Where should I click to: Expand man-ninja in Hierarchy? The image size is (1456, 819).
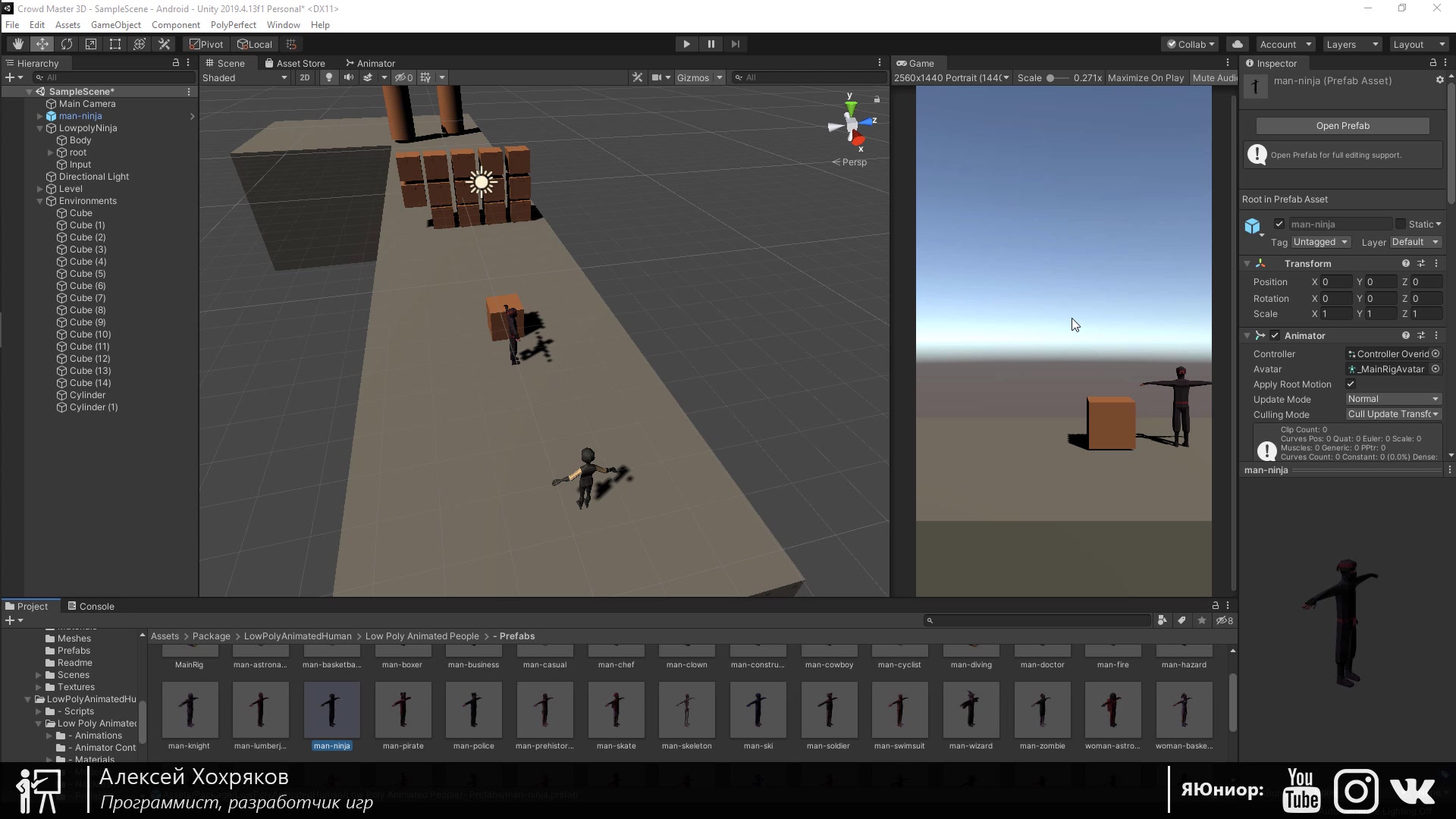click(x=39, y=116)
